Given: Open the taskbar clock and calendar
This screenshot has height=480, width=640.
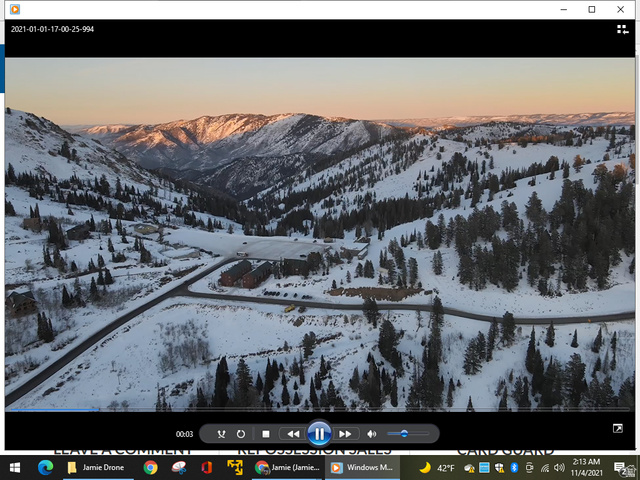Looking at the screenshot, I should (x=588, y=467).
